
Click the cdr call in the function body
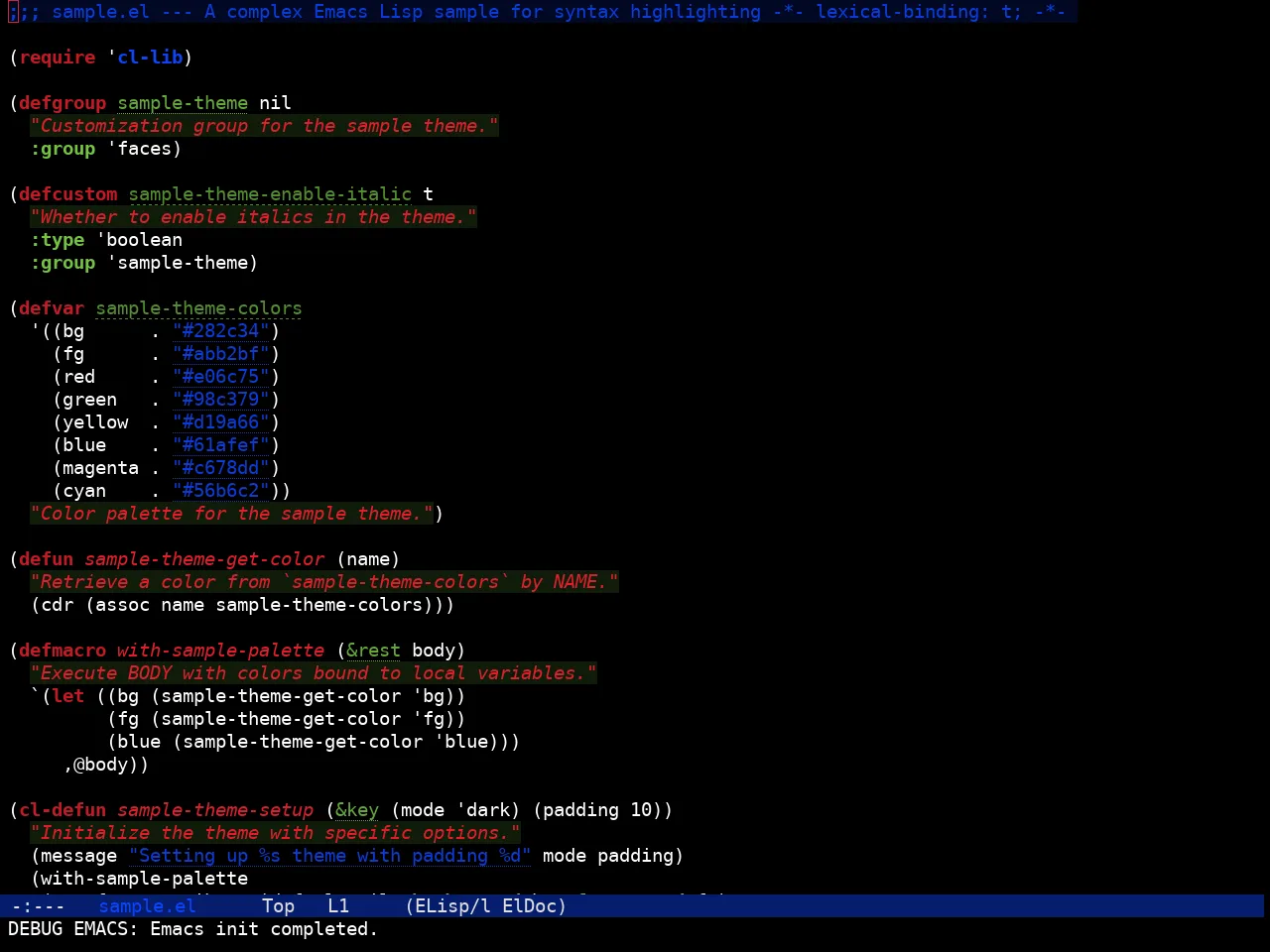58,604
